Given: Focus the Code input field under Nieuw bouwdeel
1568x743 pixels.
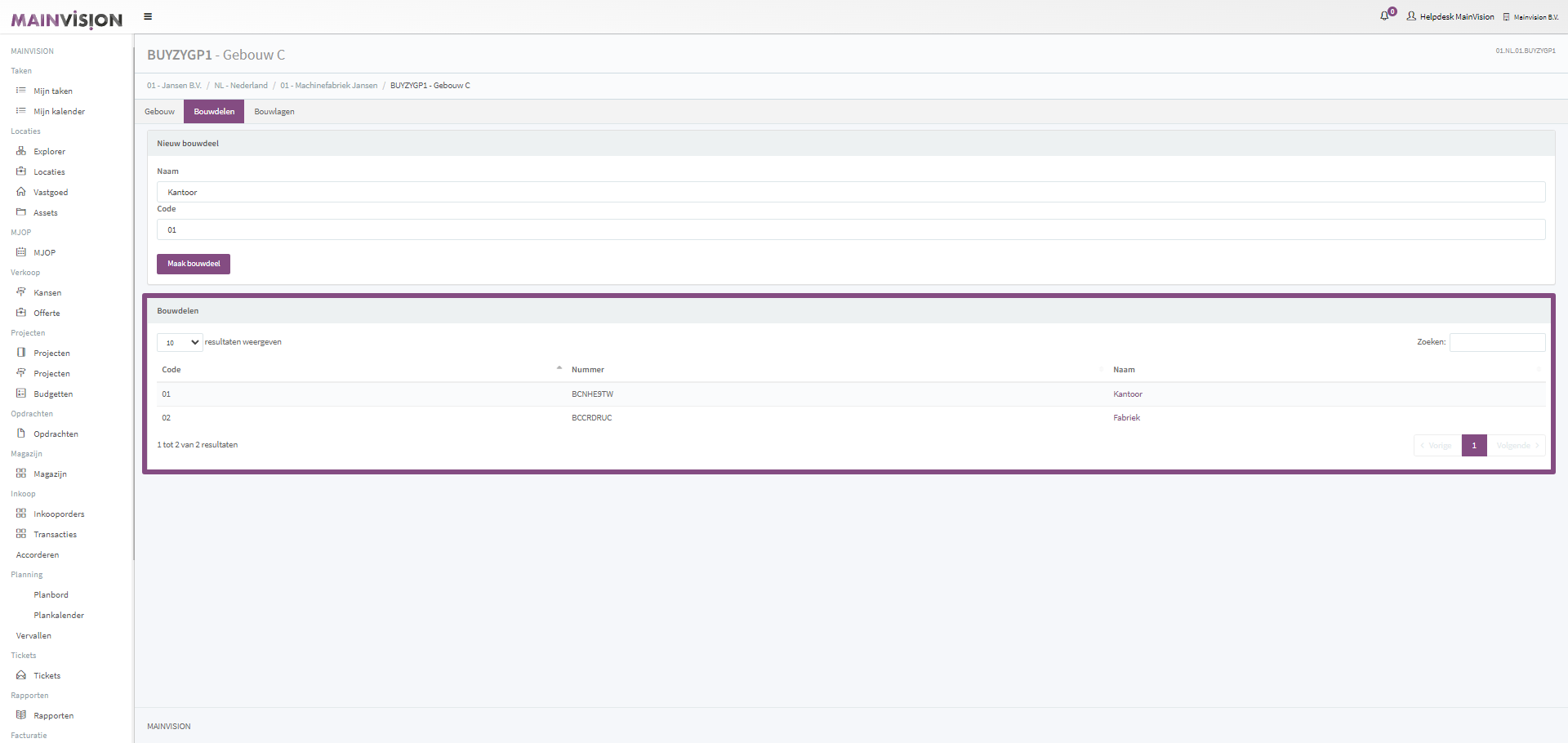Looking at the screenshot, I should tap(851, 229).
